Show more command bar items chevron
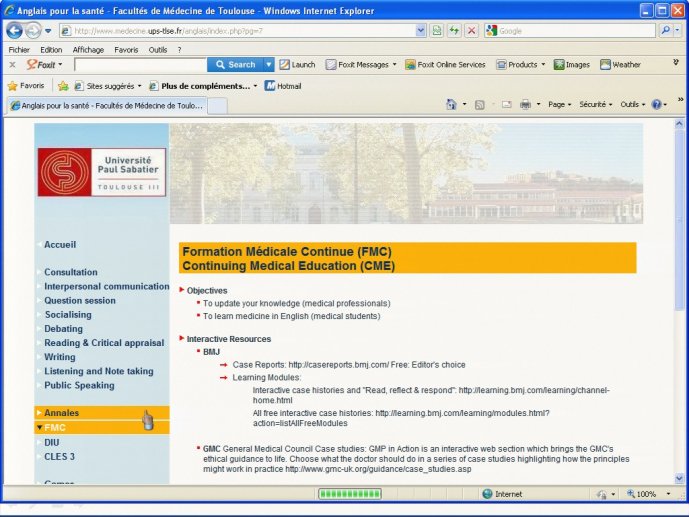This screenshot has height=517, width=689. (x=680, y=100)
